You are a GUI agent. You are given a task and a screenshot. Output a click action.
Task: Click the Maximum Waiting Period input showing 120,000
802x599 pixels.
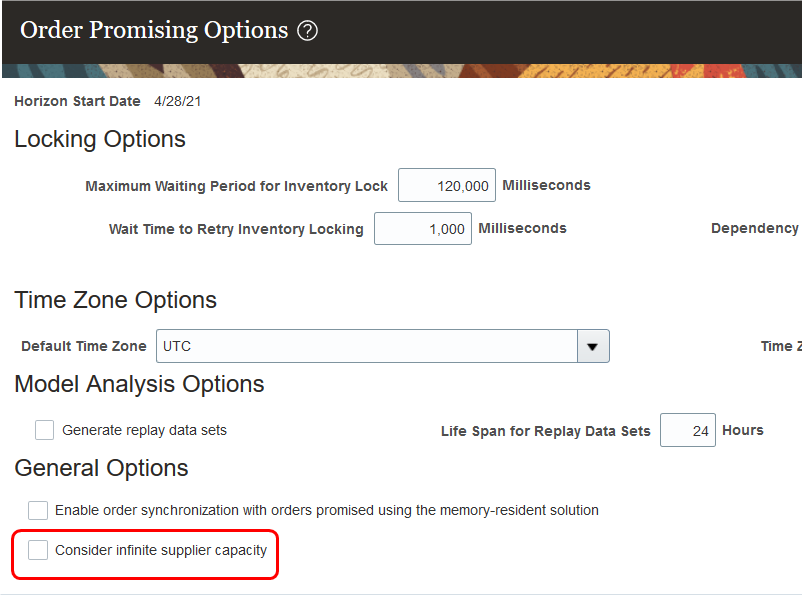coord(447,185)
